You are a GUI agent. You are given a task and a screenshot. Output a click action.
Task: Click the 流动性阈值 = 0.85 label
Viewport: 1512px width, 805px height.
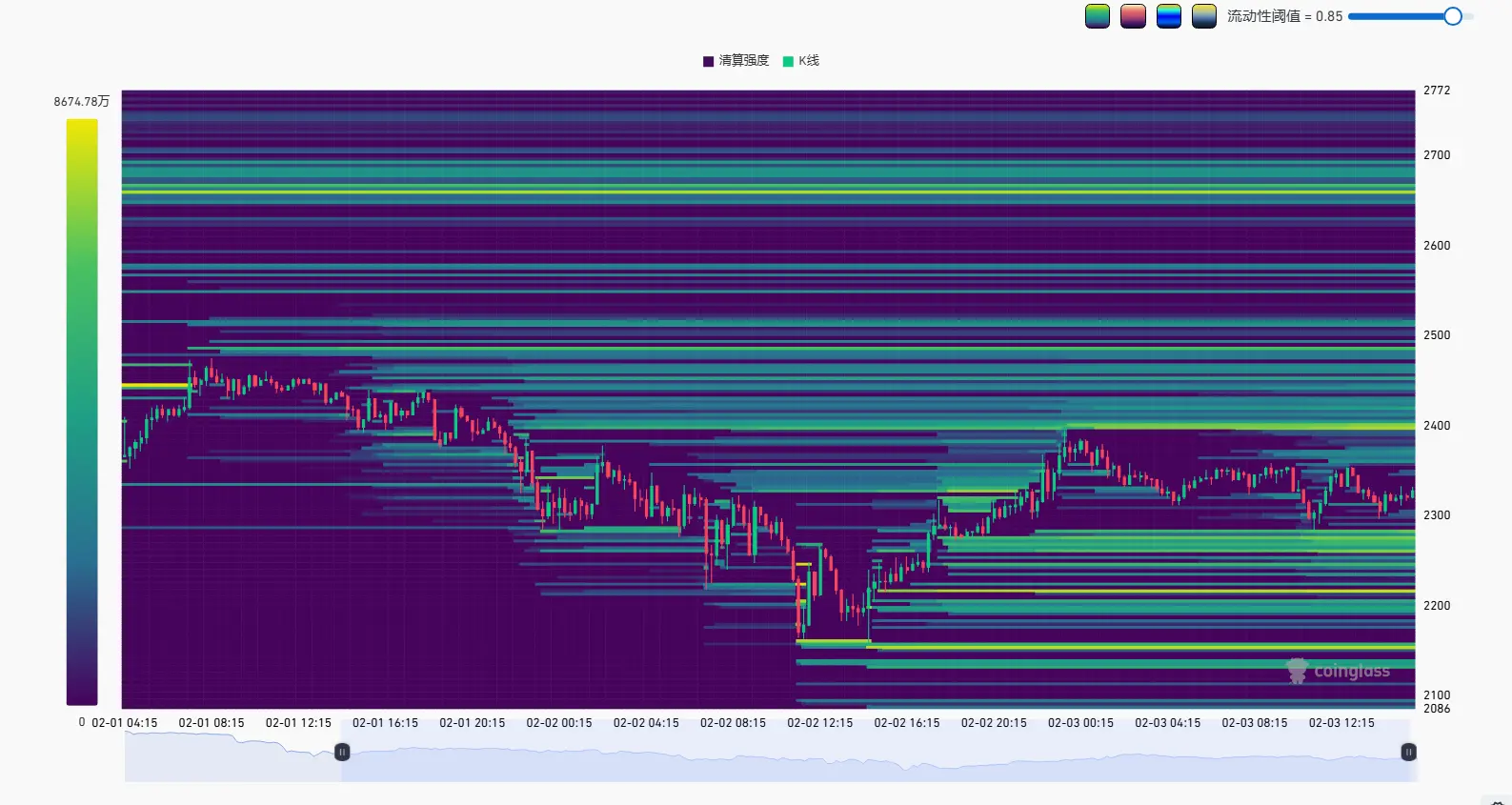click(x=1284, y=16)
